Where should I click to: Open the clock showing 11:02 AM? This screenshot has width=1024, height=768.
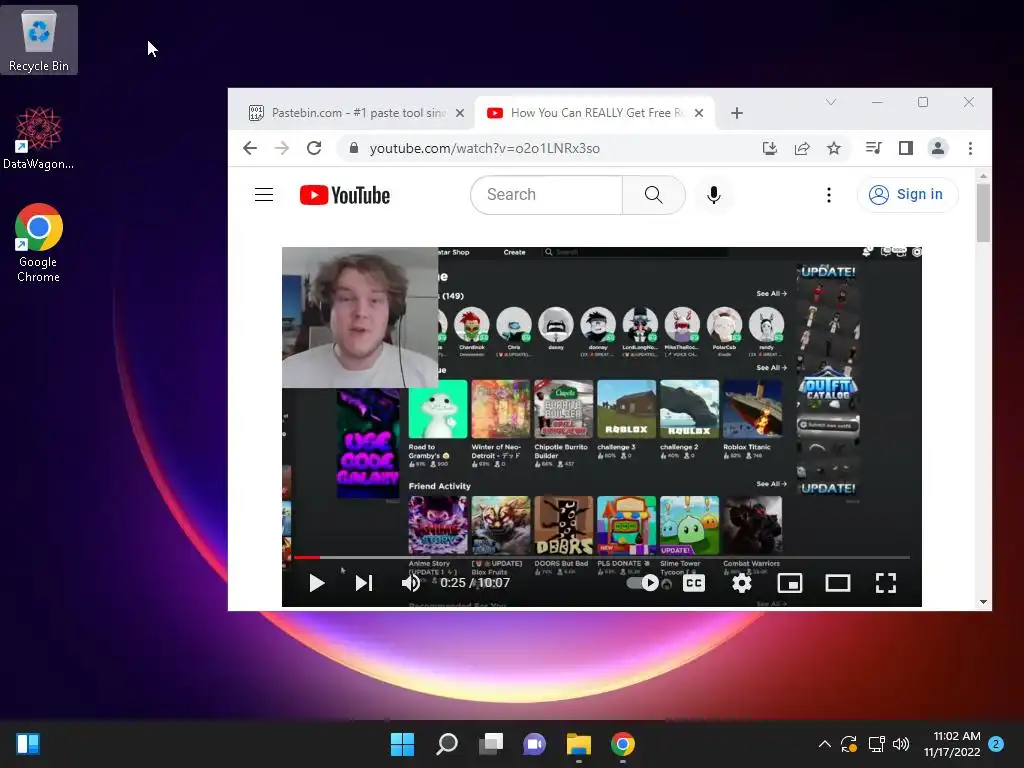[x=952, y=744]
